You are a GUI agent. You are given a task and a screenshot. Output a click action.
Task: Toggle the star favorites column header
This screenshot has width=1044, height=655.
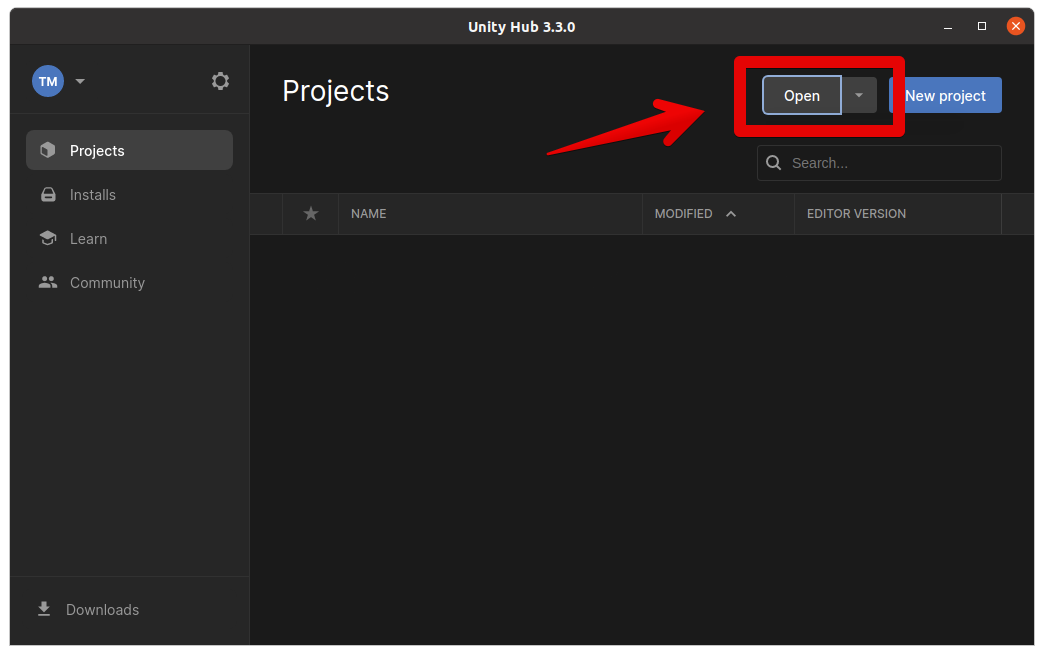click(x=310, y=214)
